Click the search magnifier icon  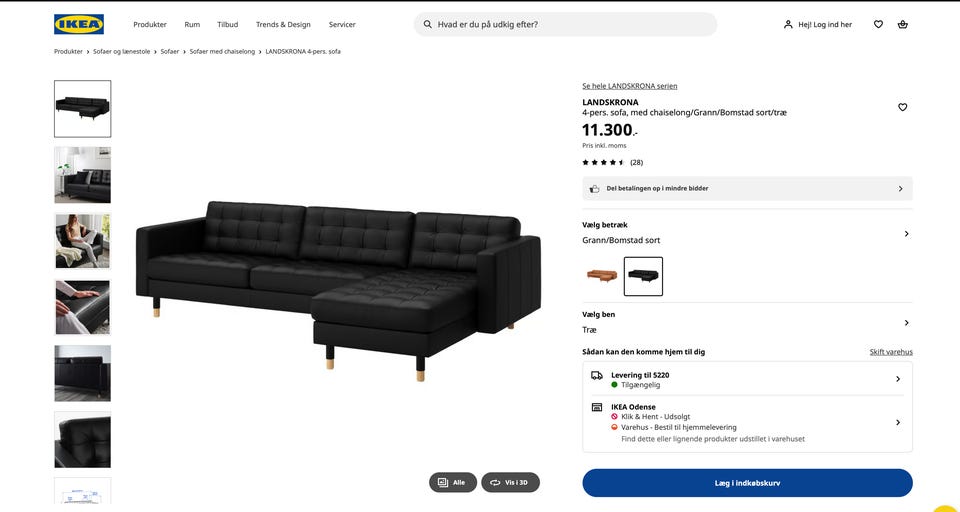[x=428, y=24]
